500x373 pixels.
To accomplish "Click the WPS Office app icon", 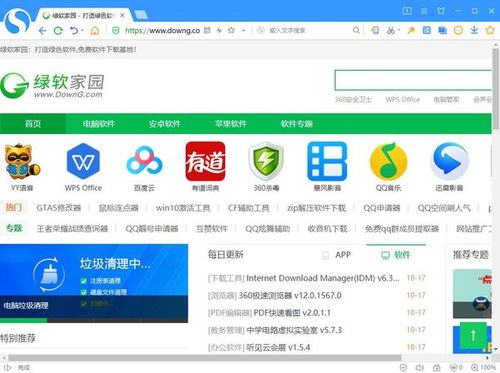I will (x=83, y=162).
